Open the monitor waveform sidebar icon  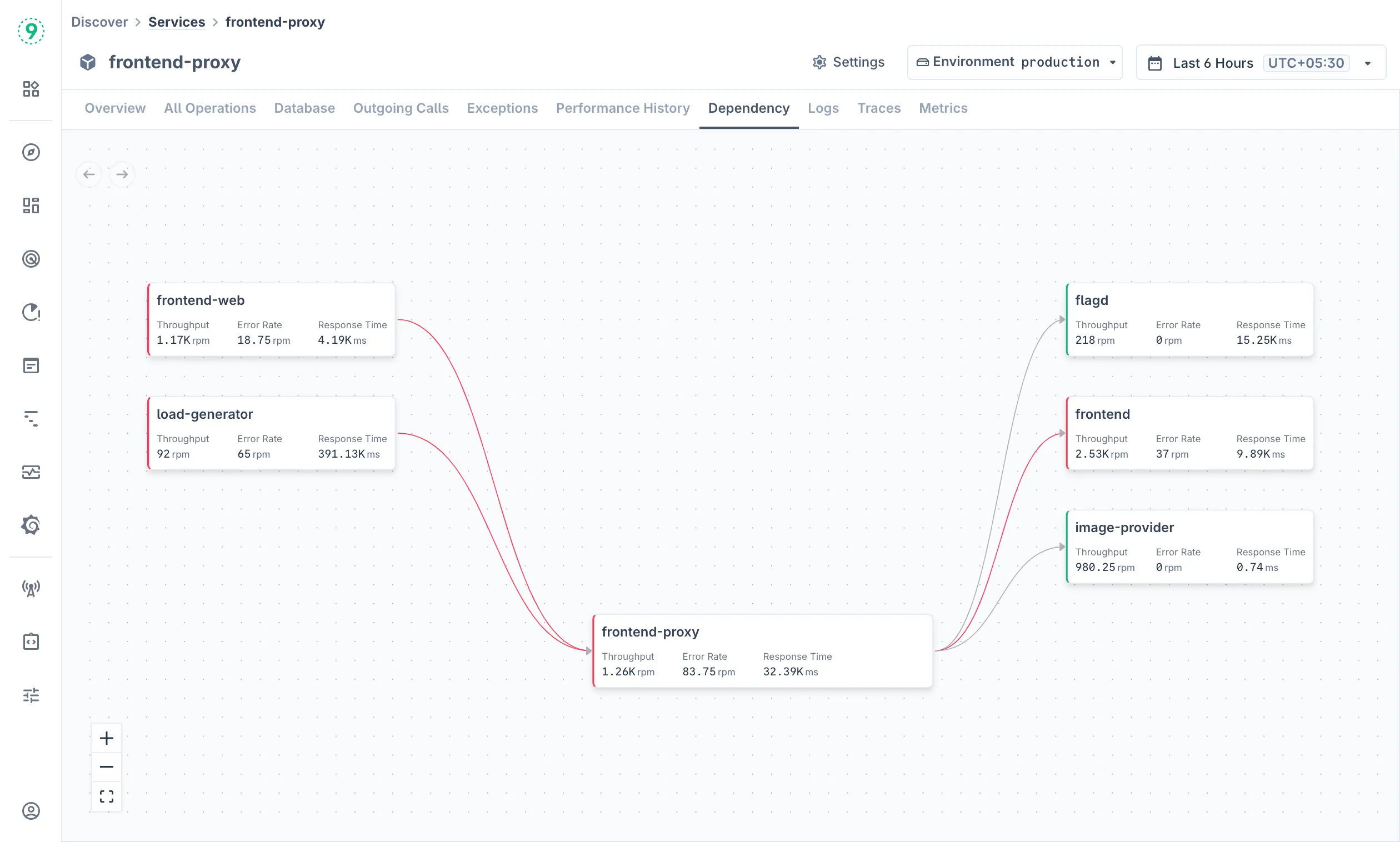[31, 472]
